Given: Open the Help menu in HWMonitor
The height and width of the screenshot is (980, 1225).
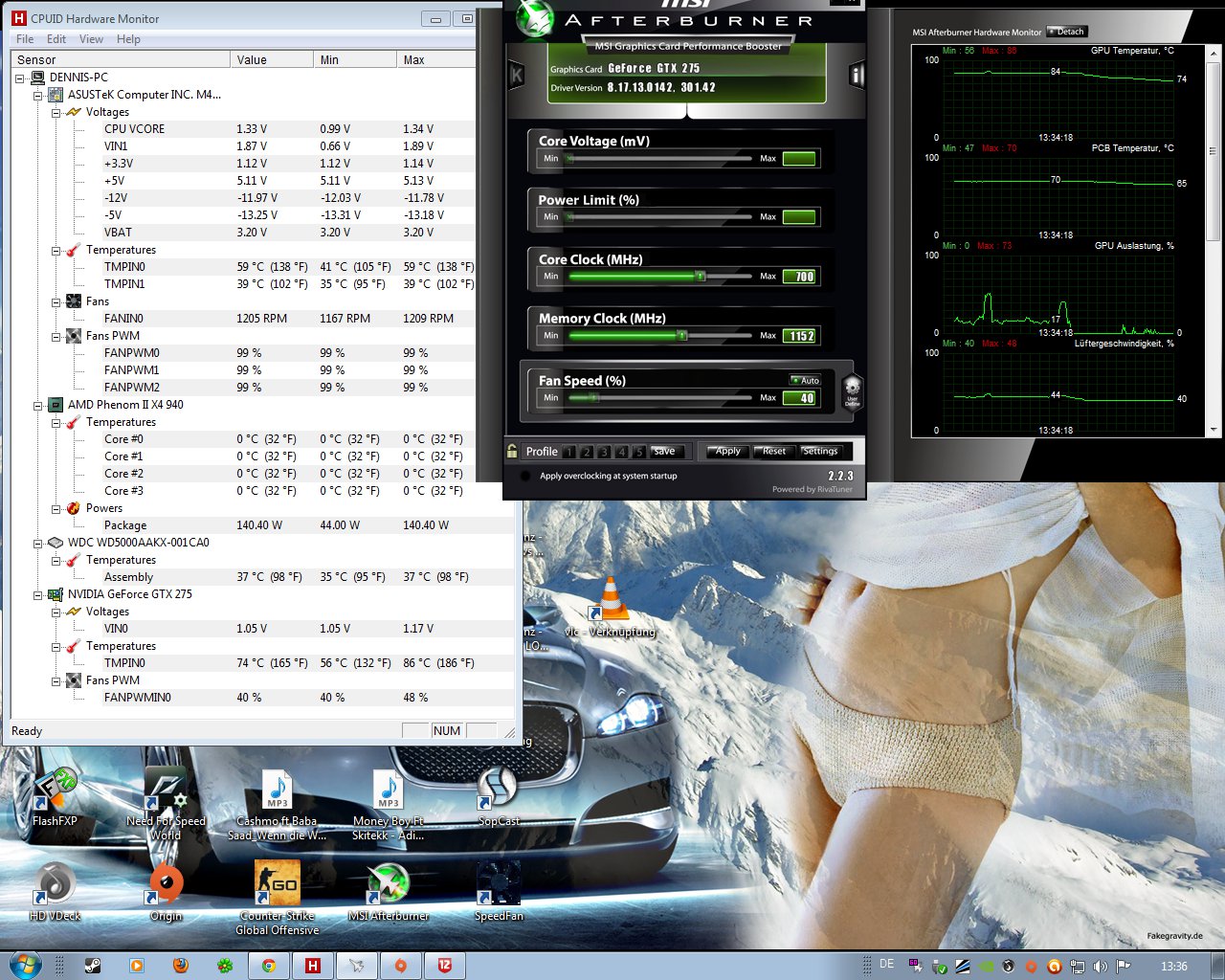Looking at the screenshot, I should coord(128,39).
